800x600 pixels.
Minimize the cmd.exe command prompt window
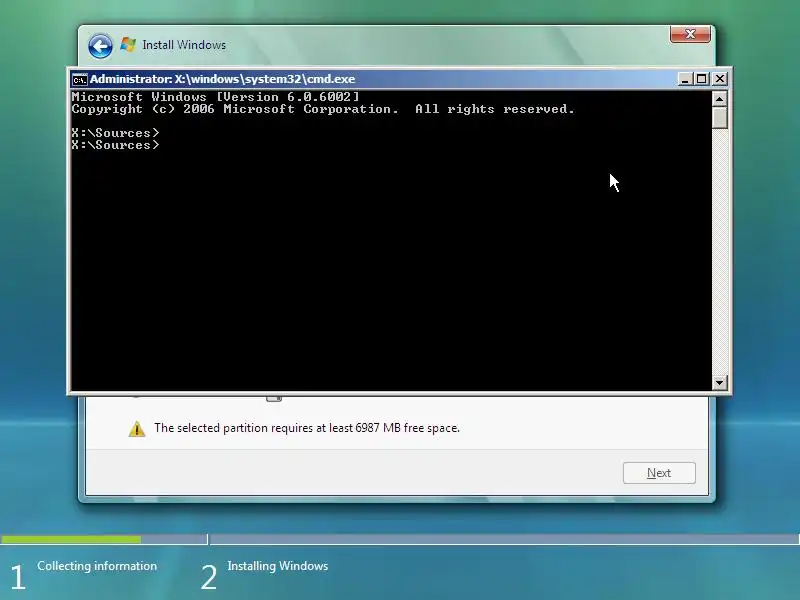click(x=685, y=79)
